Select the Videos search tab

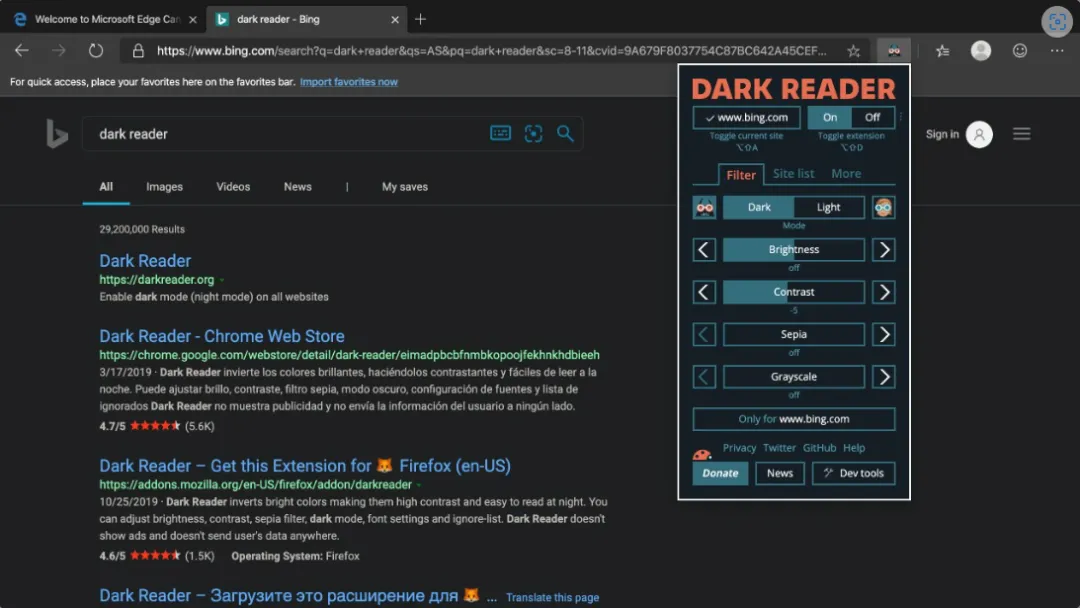point(233,187)
